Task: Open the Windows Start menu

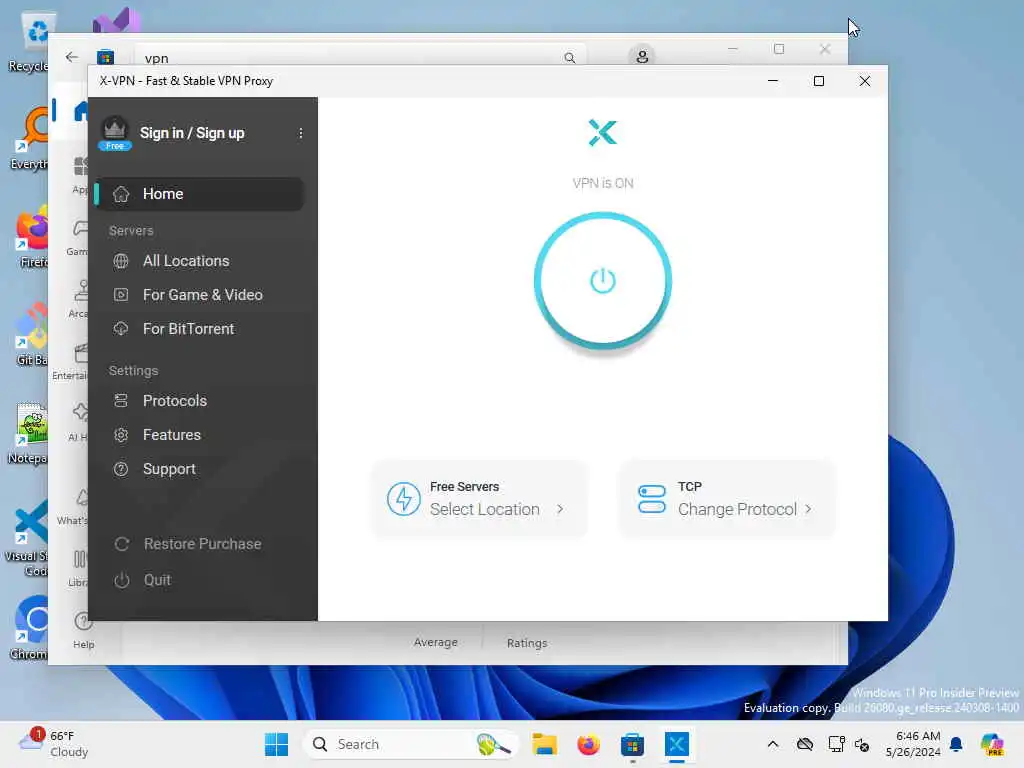Action: (276, 744)
